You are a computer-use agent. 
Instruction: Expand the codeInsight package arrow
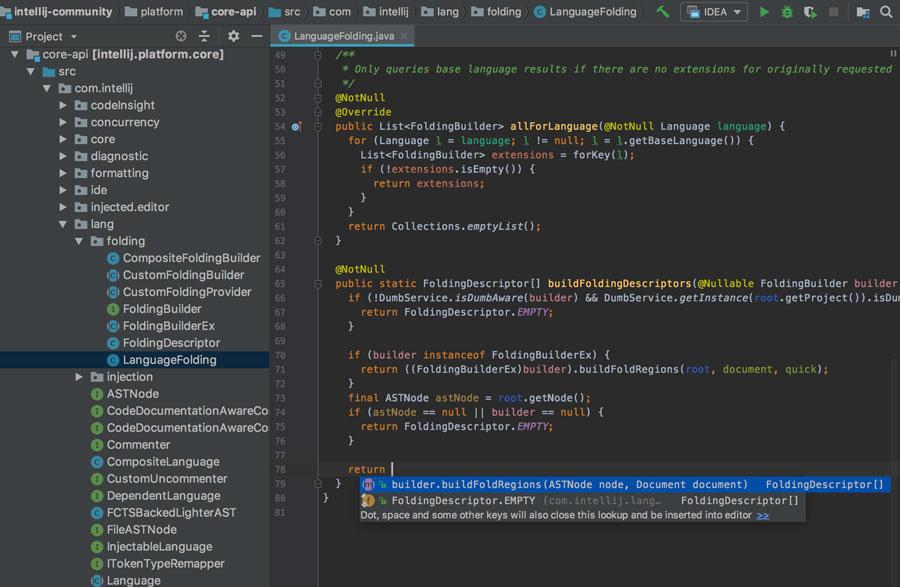coord(63,106)
